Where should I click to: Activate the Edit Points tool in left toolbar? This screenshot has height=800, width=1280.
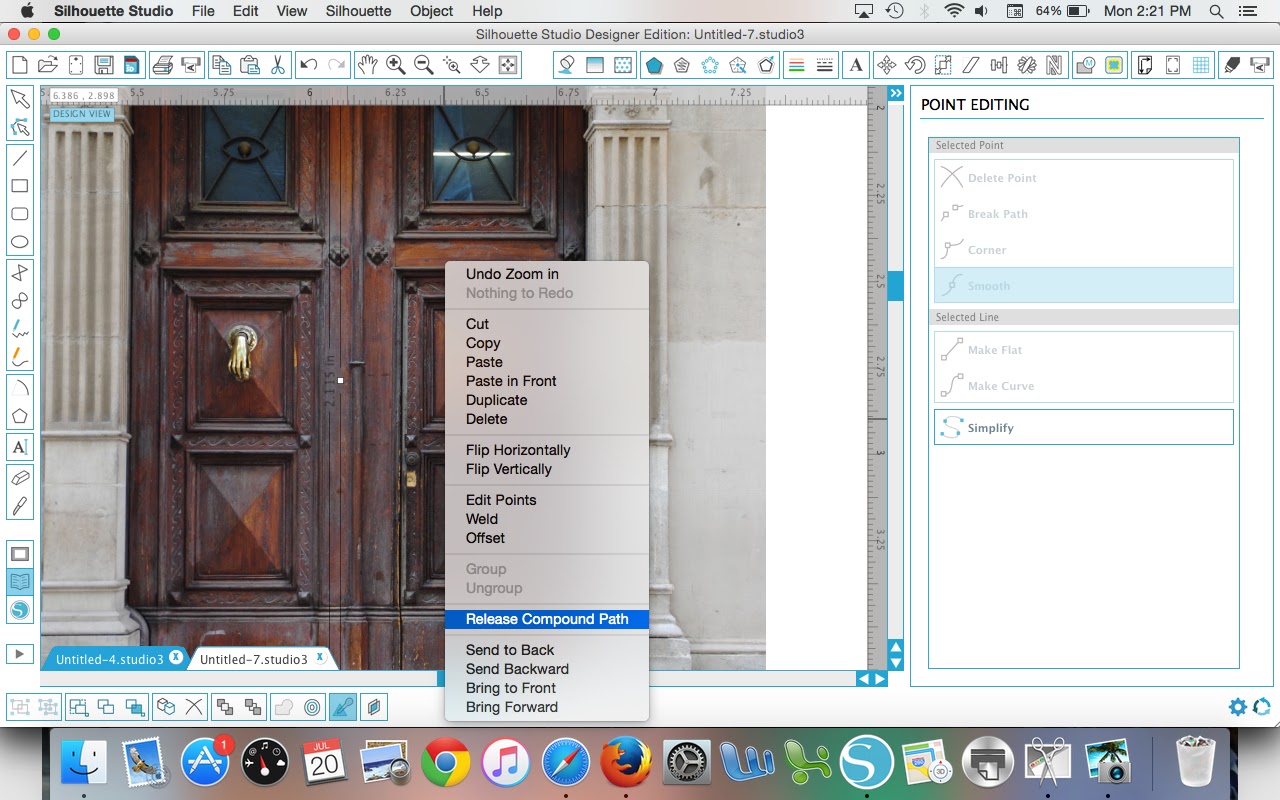[x=19, y=128]
